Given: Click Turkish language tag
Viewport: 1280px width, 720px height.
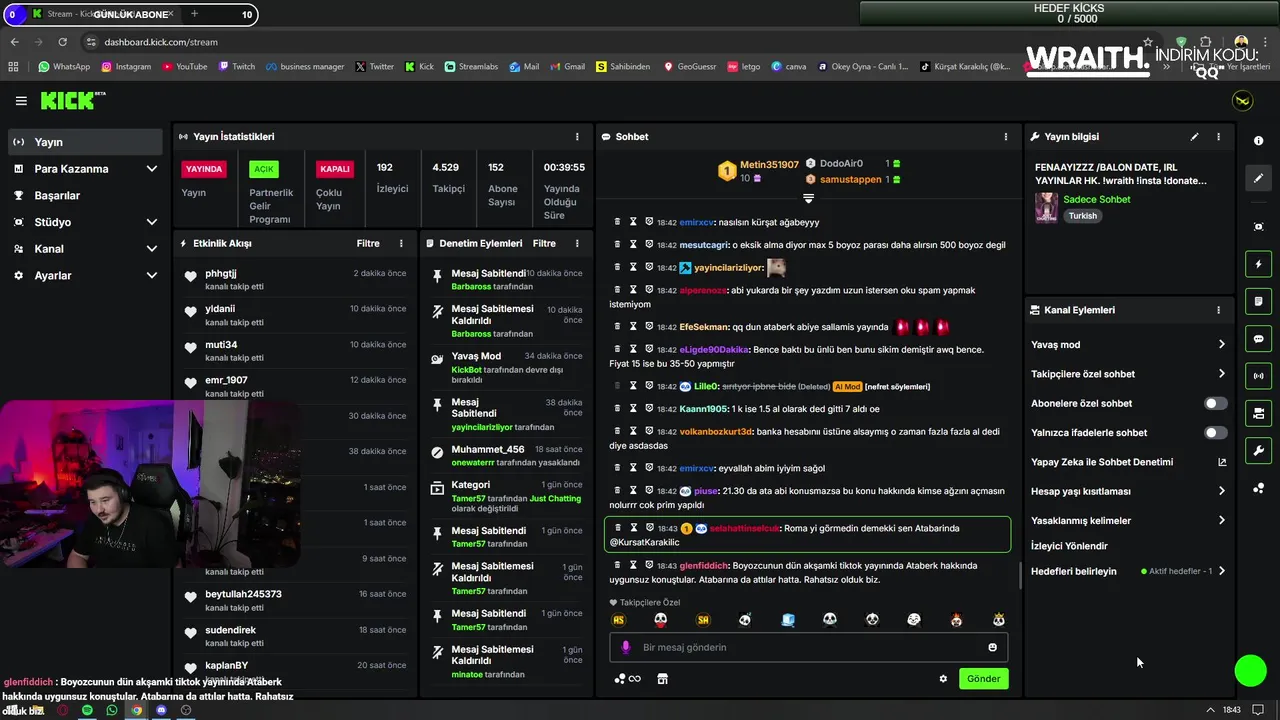Looking at the screenshot, I should coord(1082,216).
